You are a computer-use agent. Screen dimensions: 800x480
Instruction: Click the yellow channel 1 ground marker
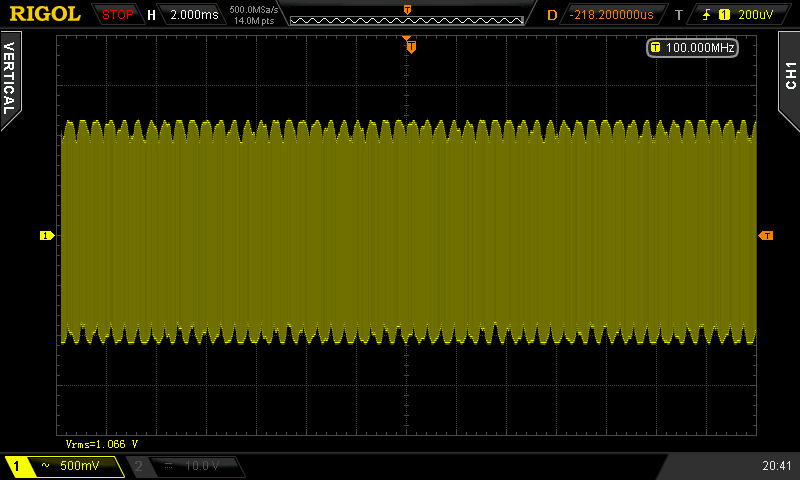click(46, 235)
